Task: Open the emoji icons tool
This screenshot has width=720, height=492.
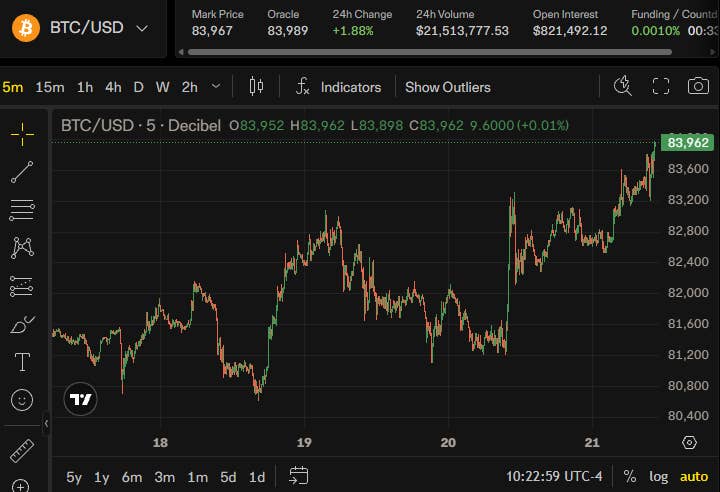Action: 22,400
